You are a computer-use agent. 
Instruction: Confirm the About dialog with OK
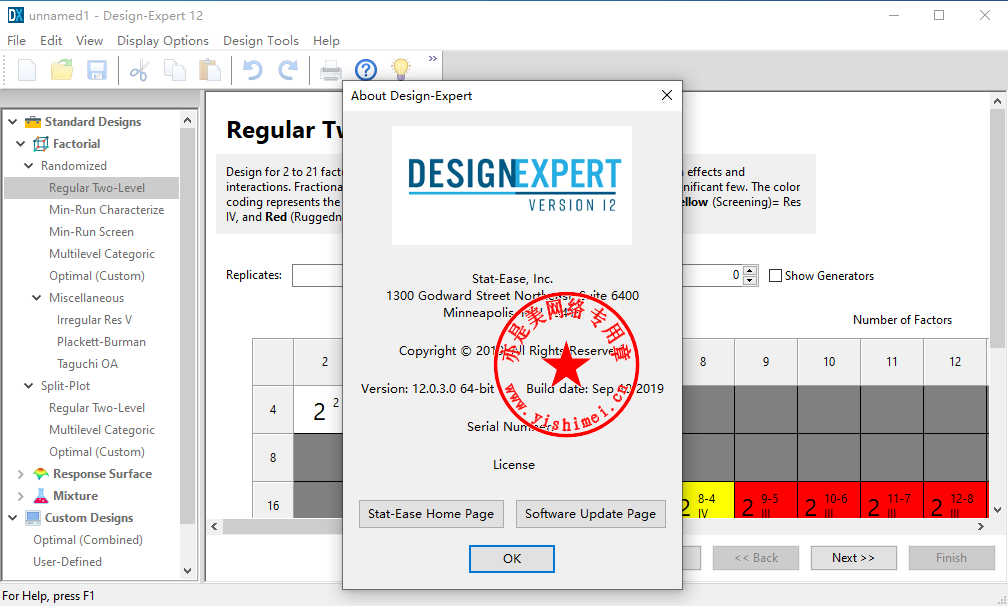512,558
